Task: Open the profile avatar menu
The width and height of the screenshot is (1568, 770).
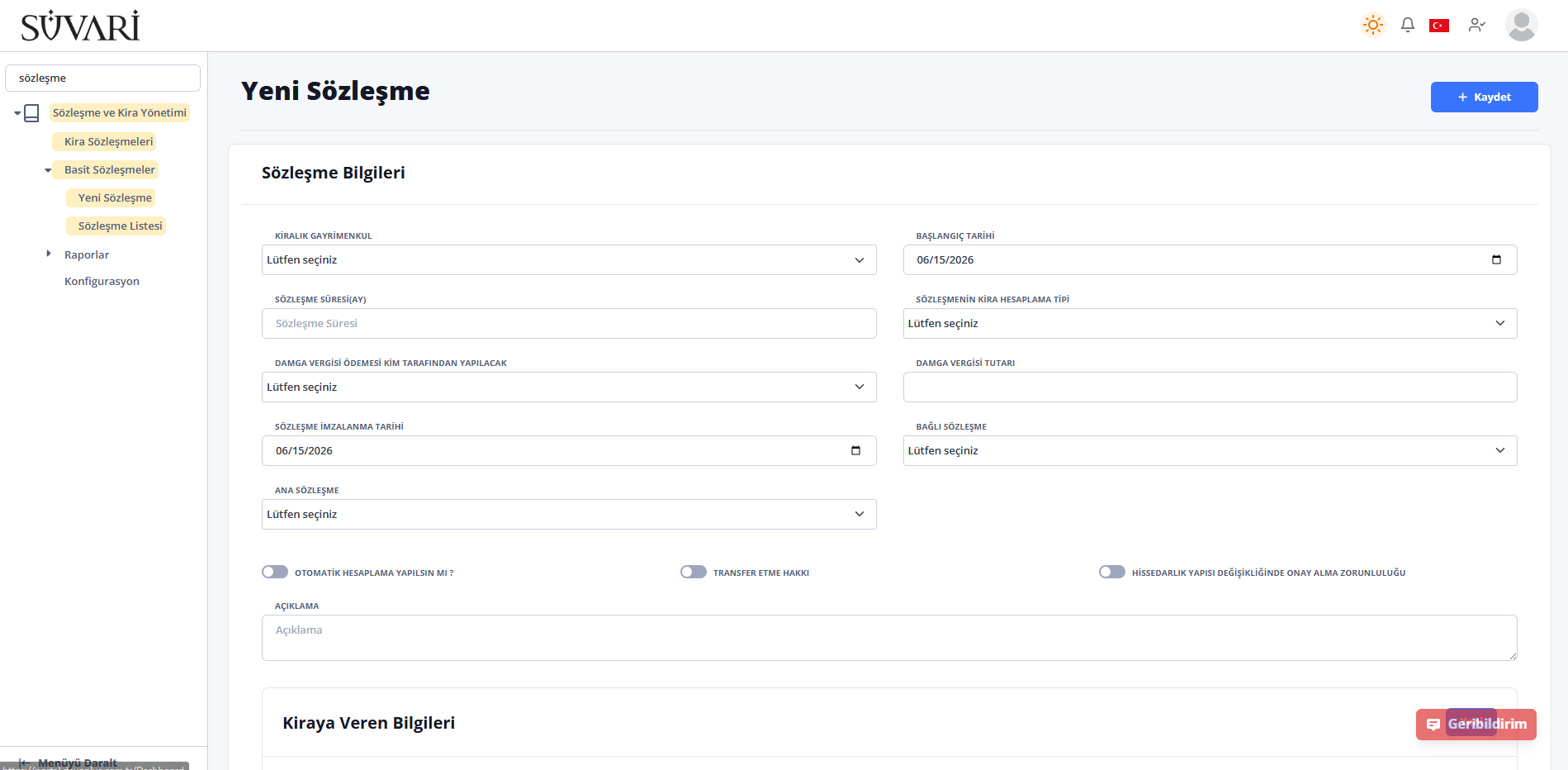Action: click(x=1521, y=25)
